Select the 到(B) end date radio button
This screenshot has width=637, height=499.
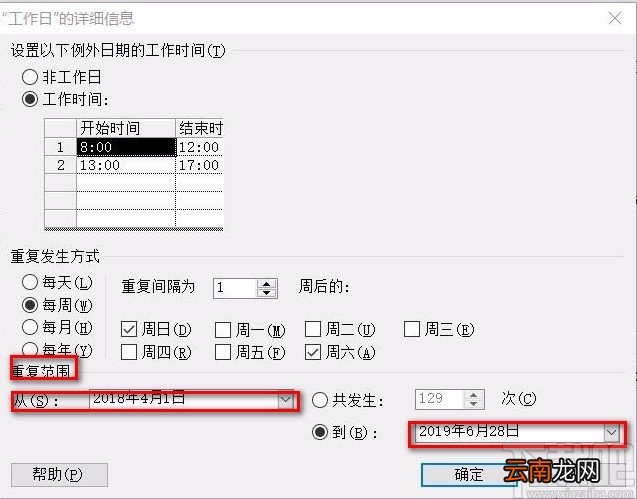coord(320,432)
